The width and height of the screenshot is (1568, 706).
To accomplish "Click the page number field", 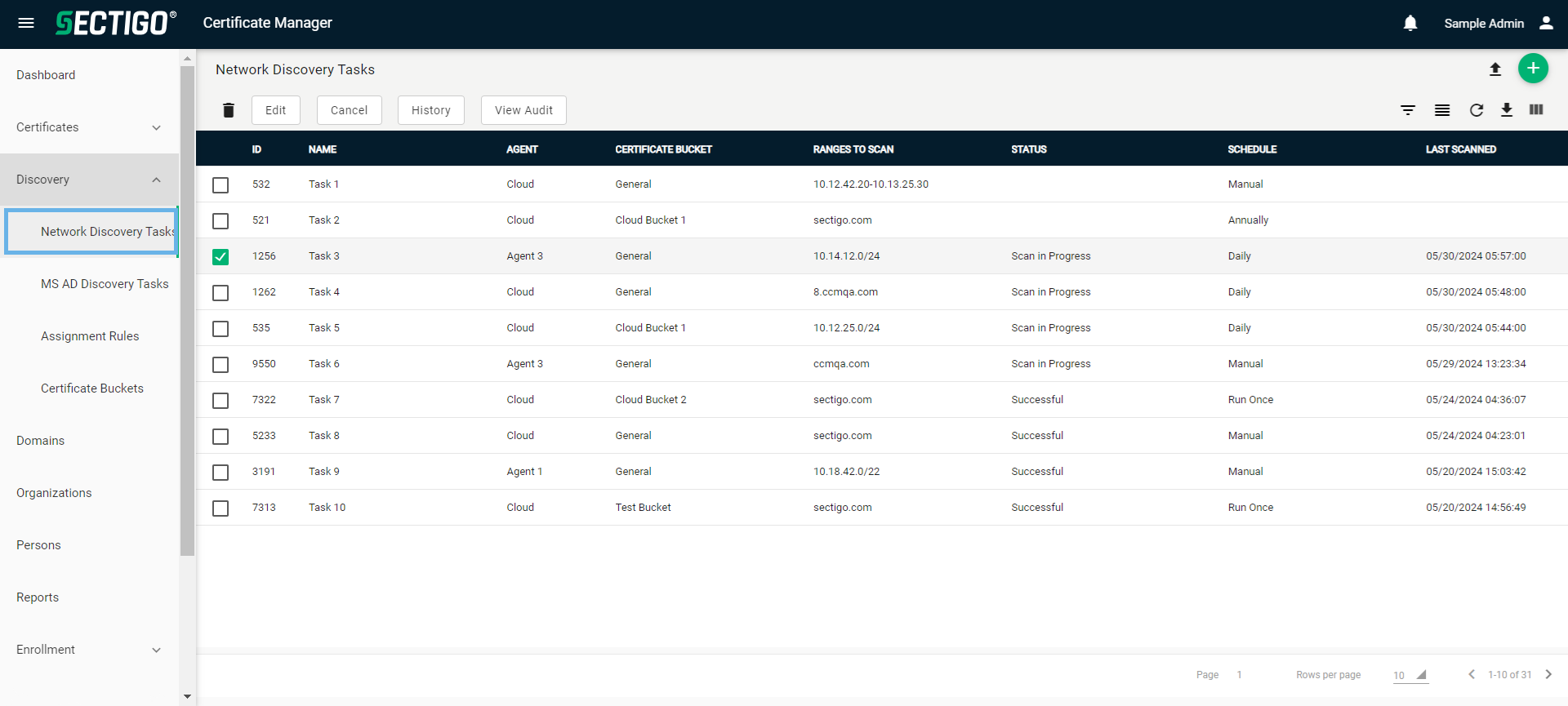I will (1240, 675).
